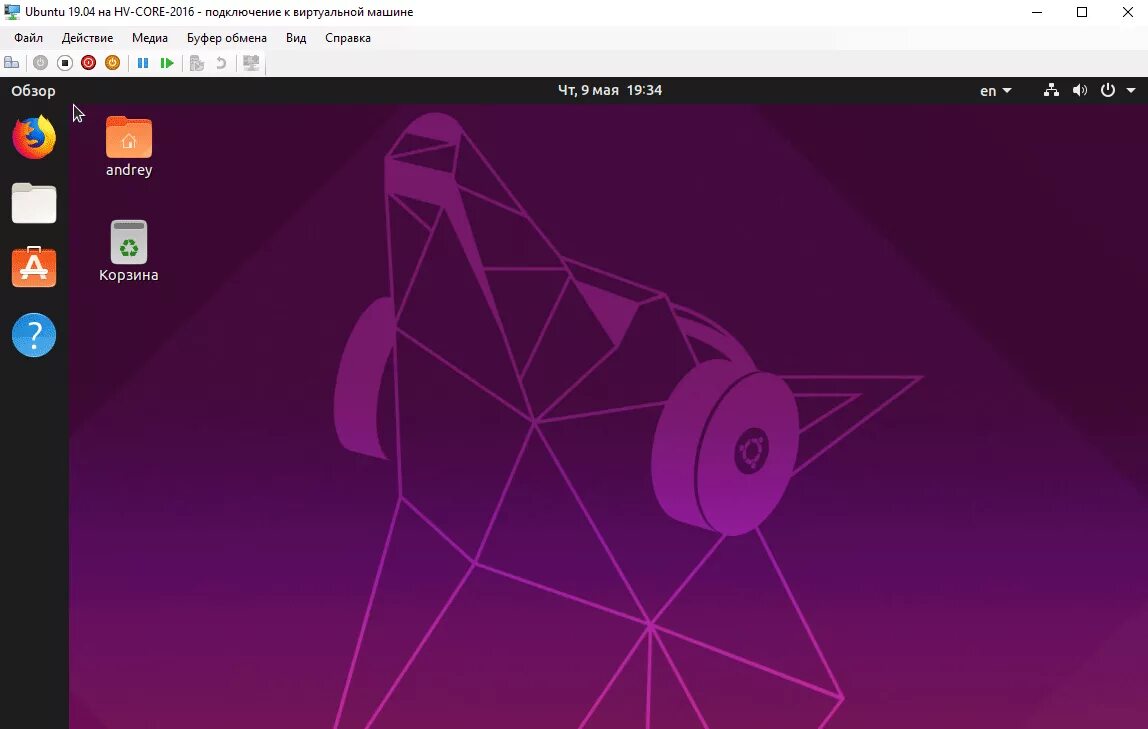Click the VM connection window title icon
The image size is (1148, 729).
pyautogui.click(x=12, y=12)
